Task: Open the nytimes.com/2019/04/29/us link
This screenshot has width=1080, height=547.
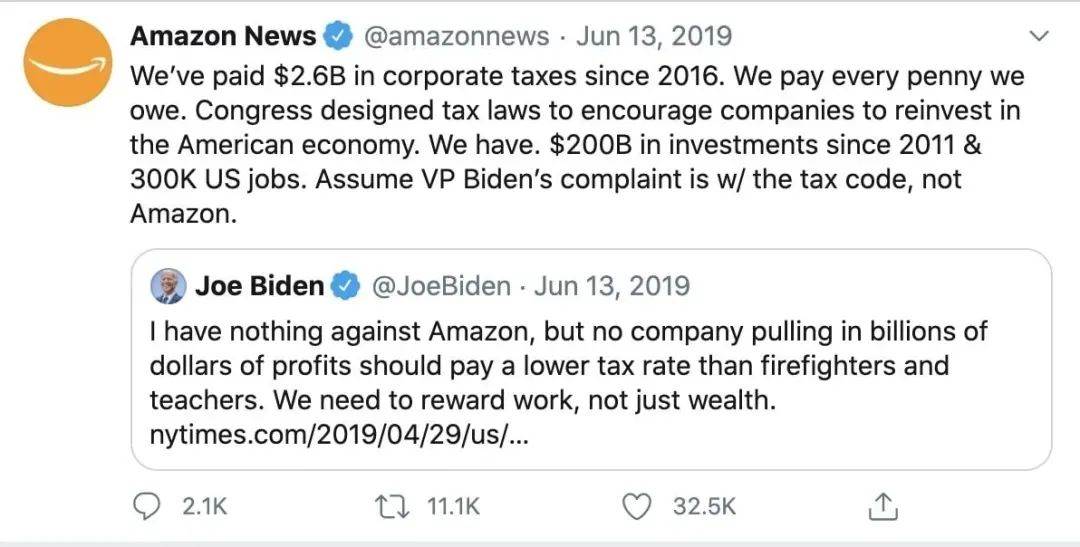Action: click(x=339, y=435)
